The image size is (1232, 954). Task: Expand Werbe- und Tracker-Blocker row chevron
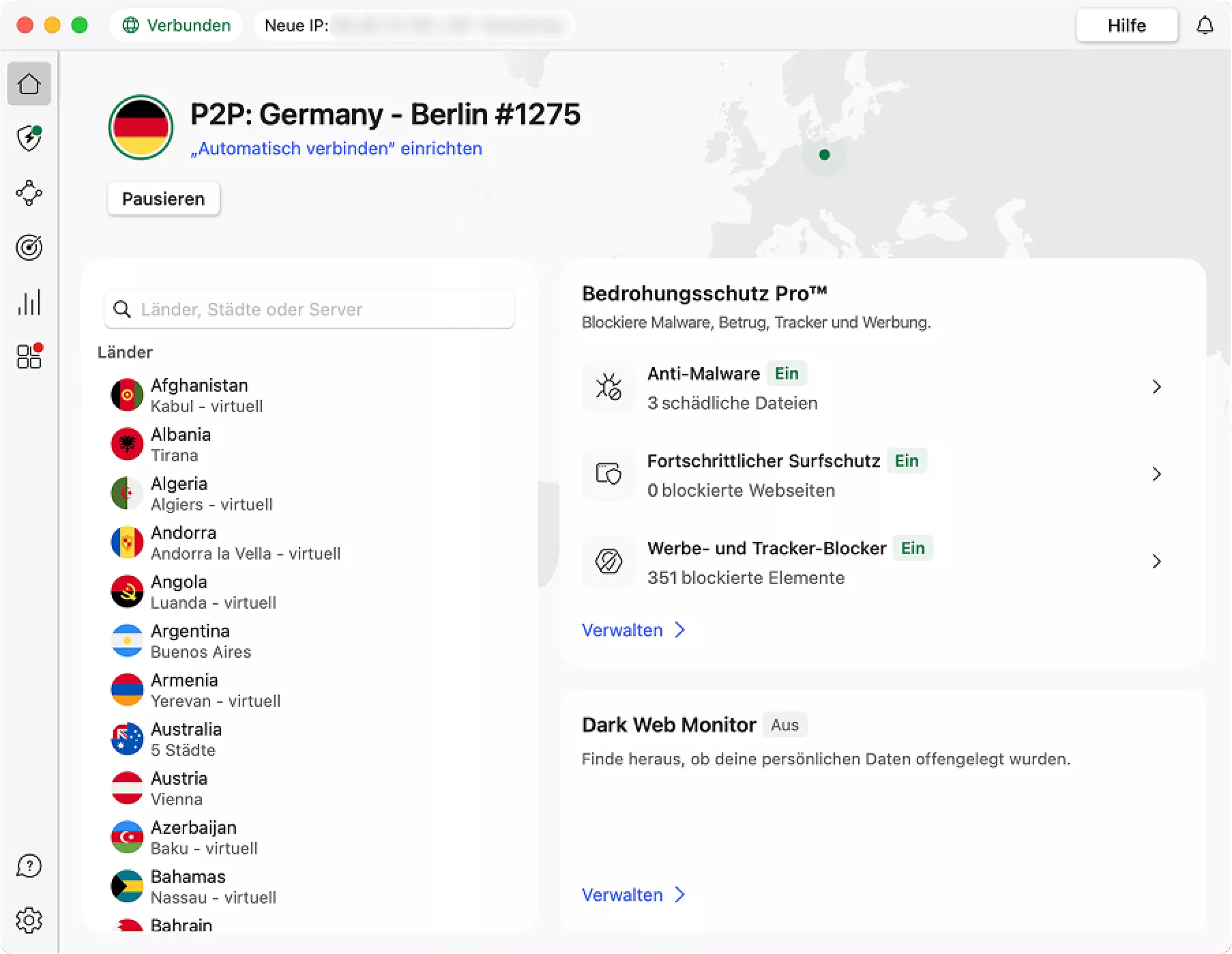pos(1156,562)
